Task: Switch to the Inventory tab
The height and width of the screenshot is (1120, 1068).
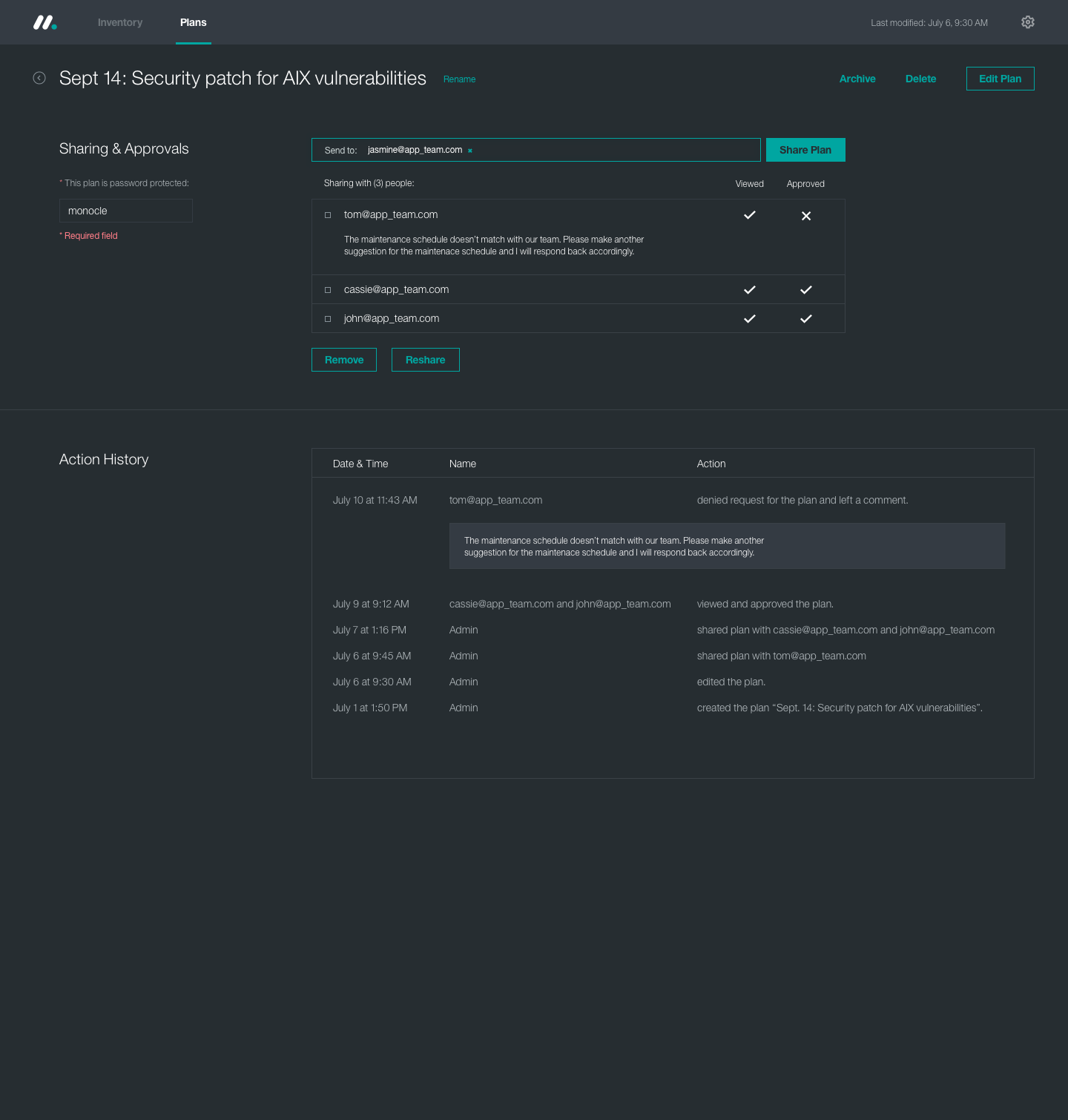Action: click(120, 22)
